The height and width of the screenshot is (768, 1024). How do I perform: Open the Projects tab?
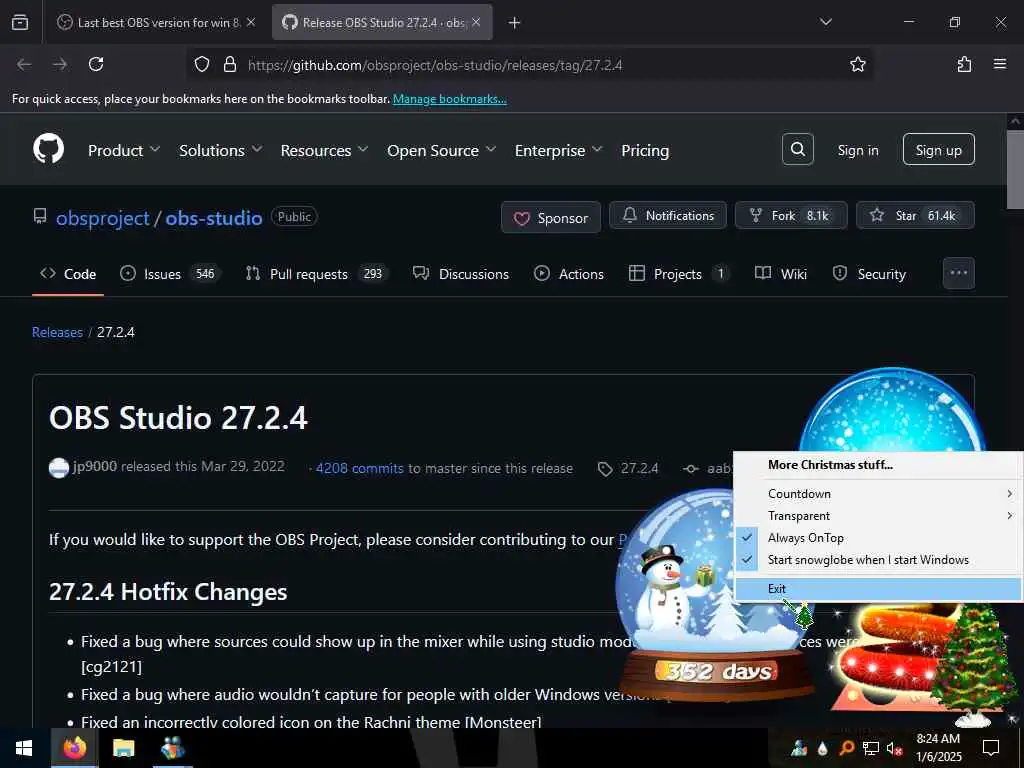click(679, 274)
